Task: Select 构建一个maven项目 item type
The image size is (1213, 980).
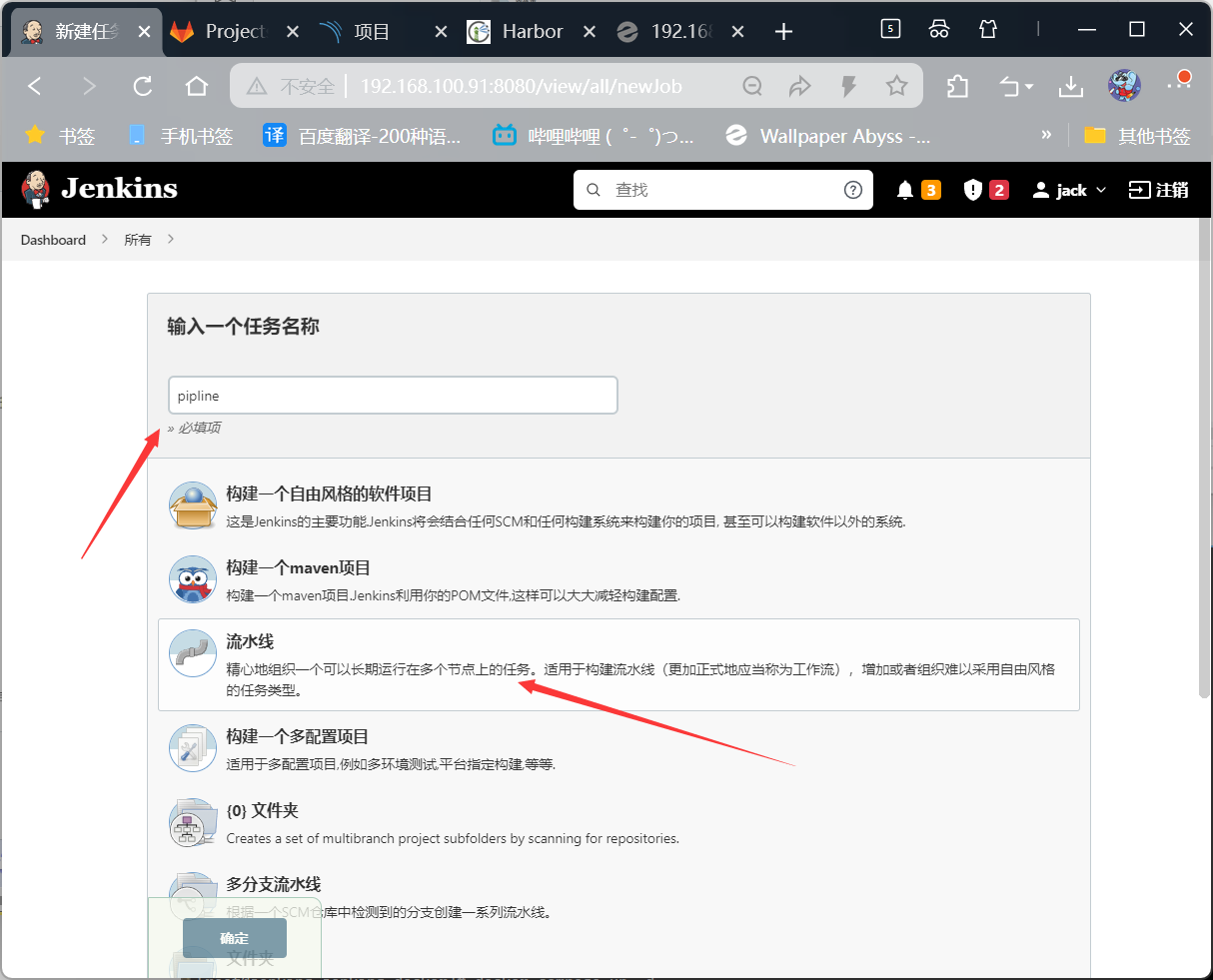Action: (619, 580)
